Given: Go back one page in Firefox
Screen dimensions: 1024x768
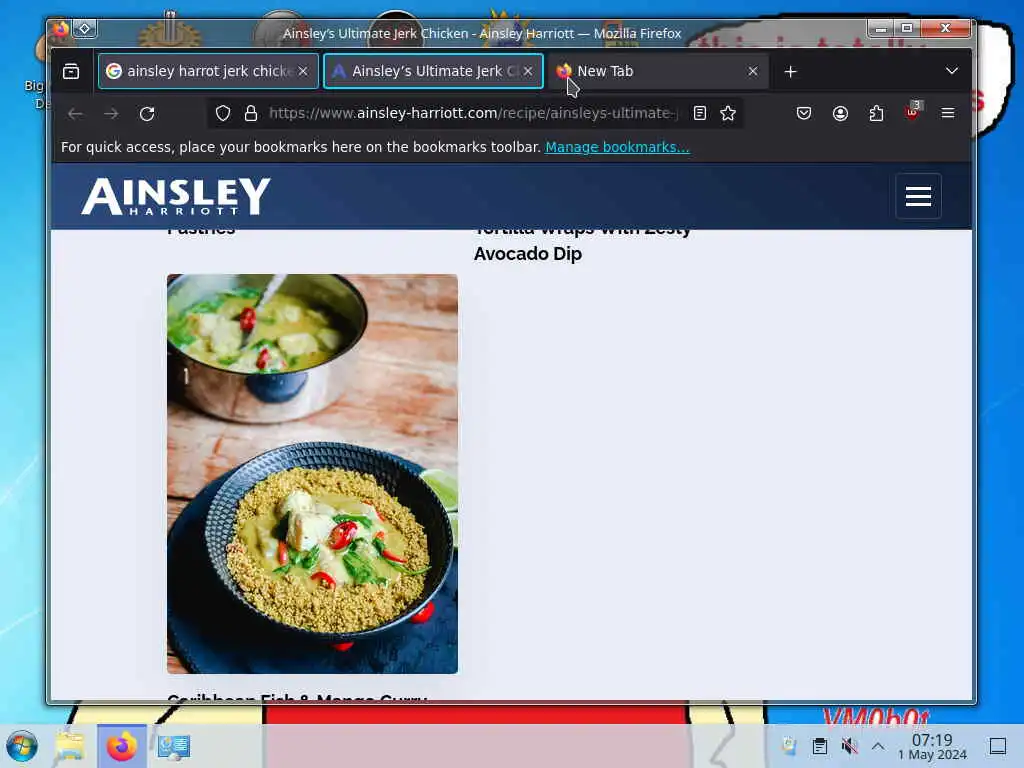Looking at the screenshot, I should [75, 114].
